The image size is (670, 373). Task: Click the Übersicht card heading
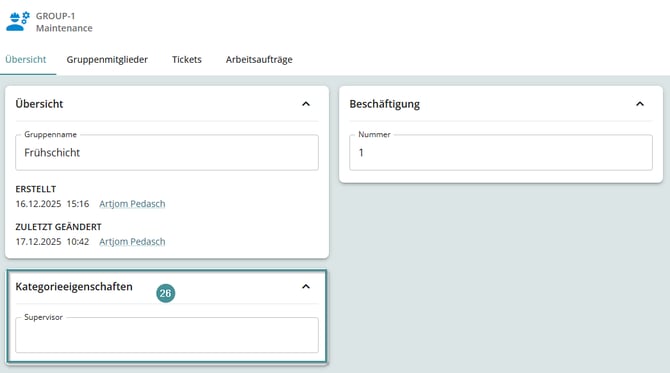39,104
